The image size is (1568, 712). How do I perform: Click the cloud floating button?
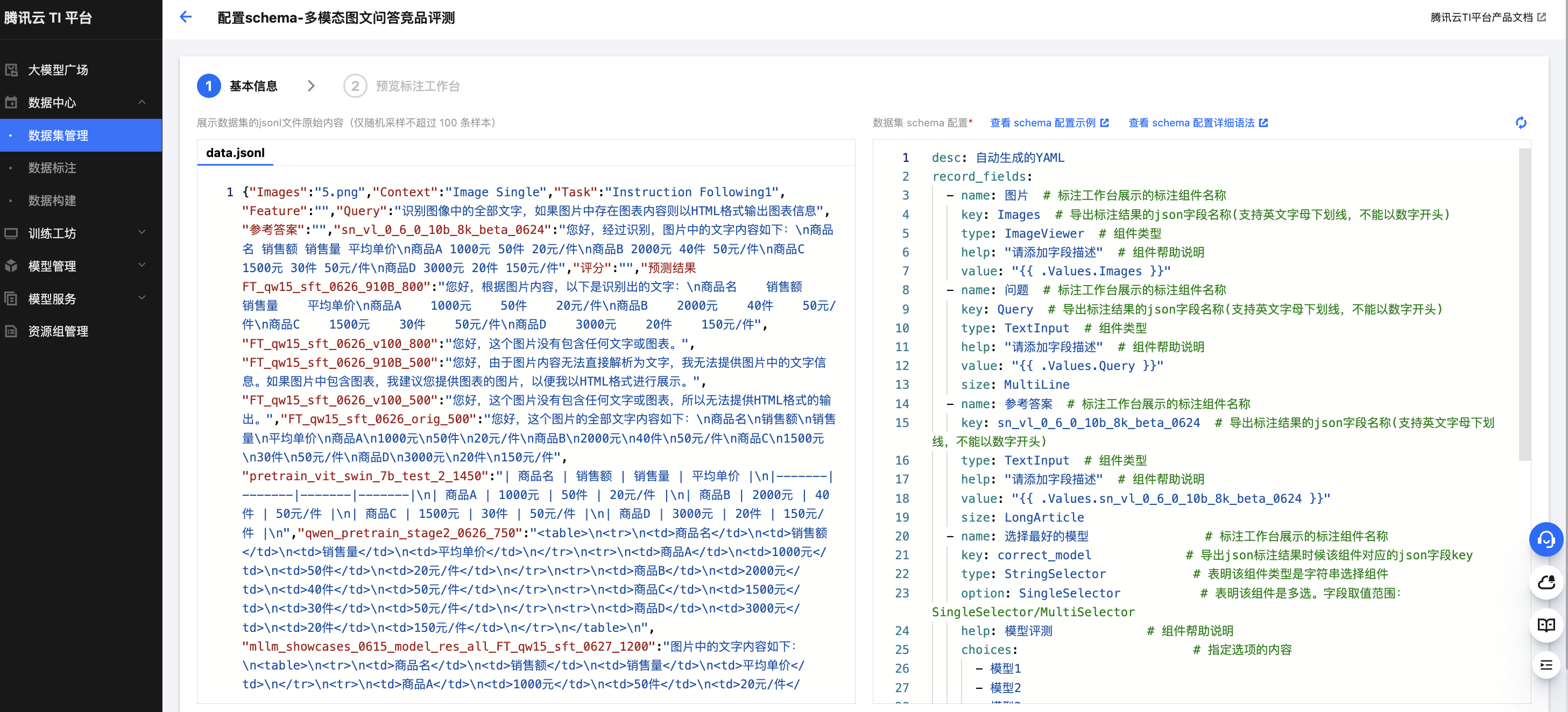1546,582
